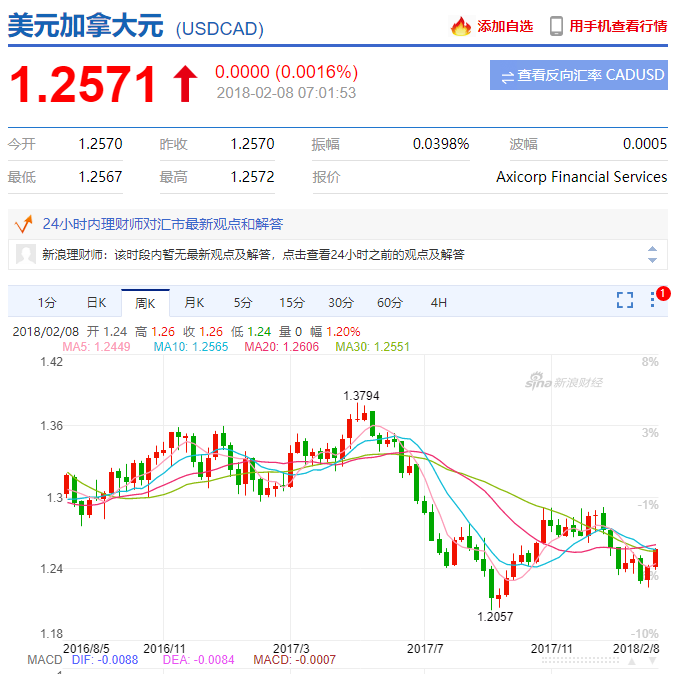Click the candlestick at the 1.3794 high
This screenshot has height=674, width=678.
coord(357,412)
